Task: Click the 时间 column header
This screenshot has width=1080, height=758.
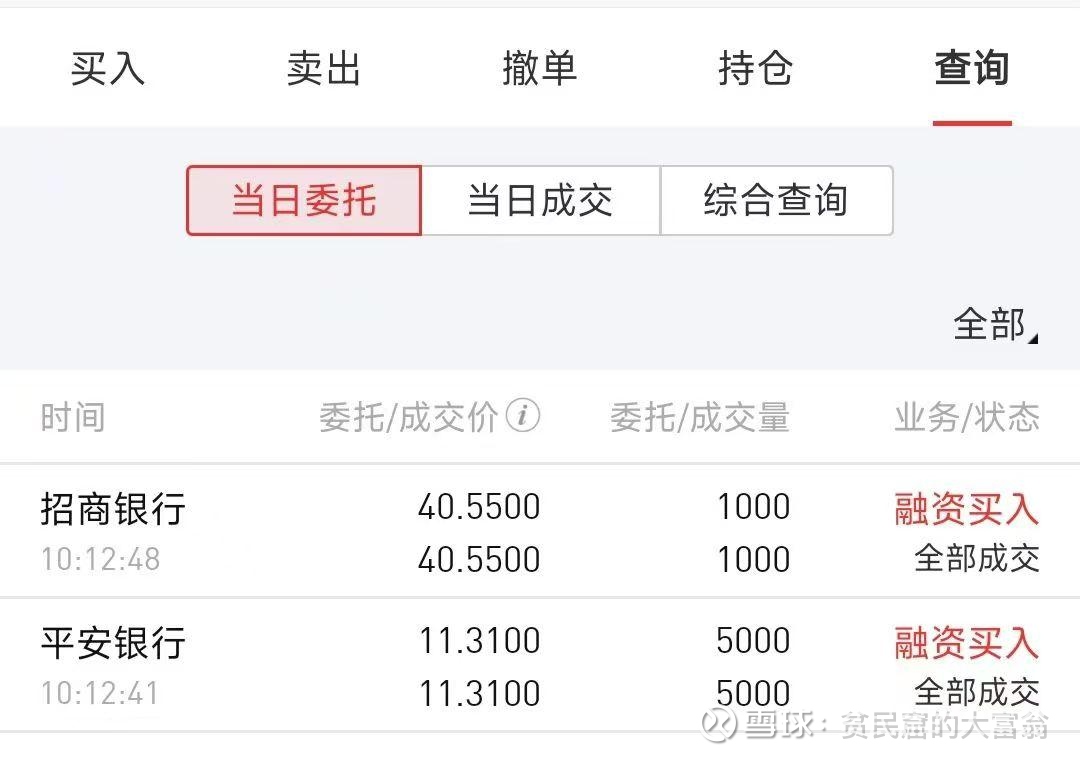Action: tap(72, 417)
